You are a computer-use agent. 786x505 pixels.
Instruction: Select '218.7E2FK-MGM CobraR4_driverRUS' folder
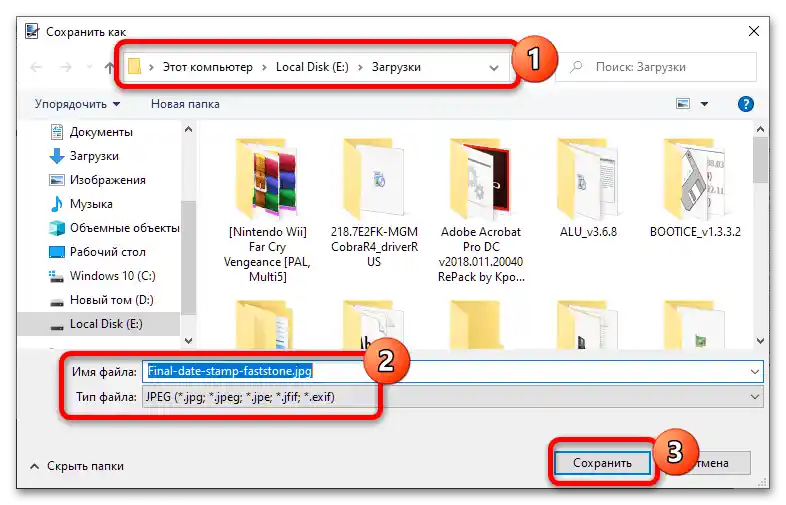point(374,203)
